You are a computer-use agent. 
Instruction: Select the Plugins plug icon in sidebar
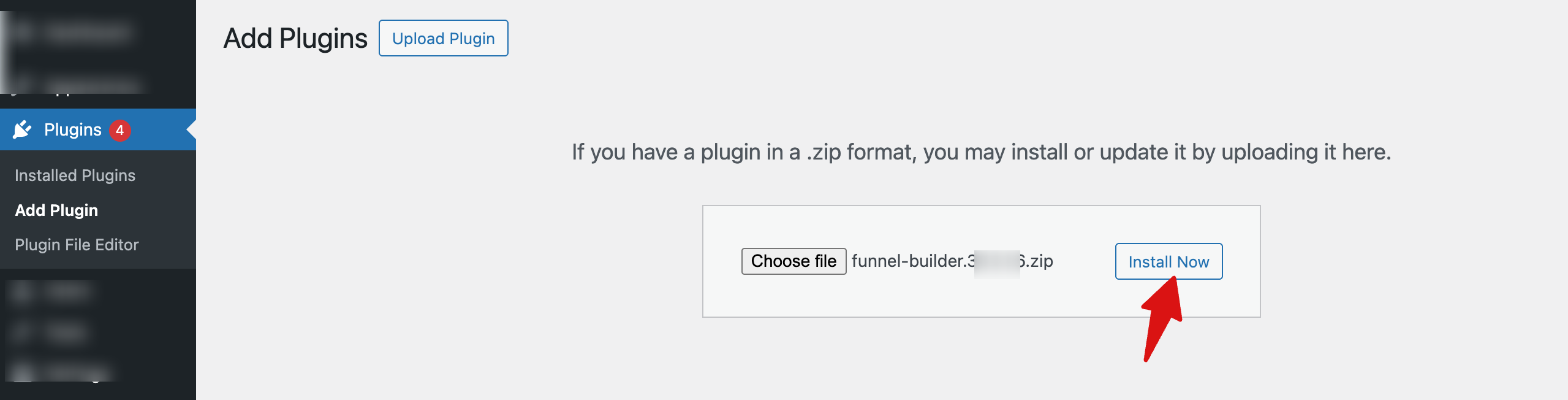(23, 129)
